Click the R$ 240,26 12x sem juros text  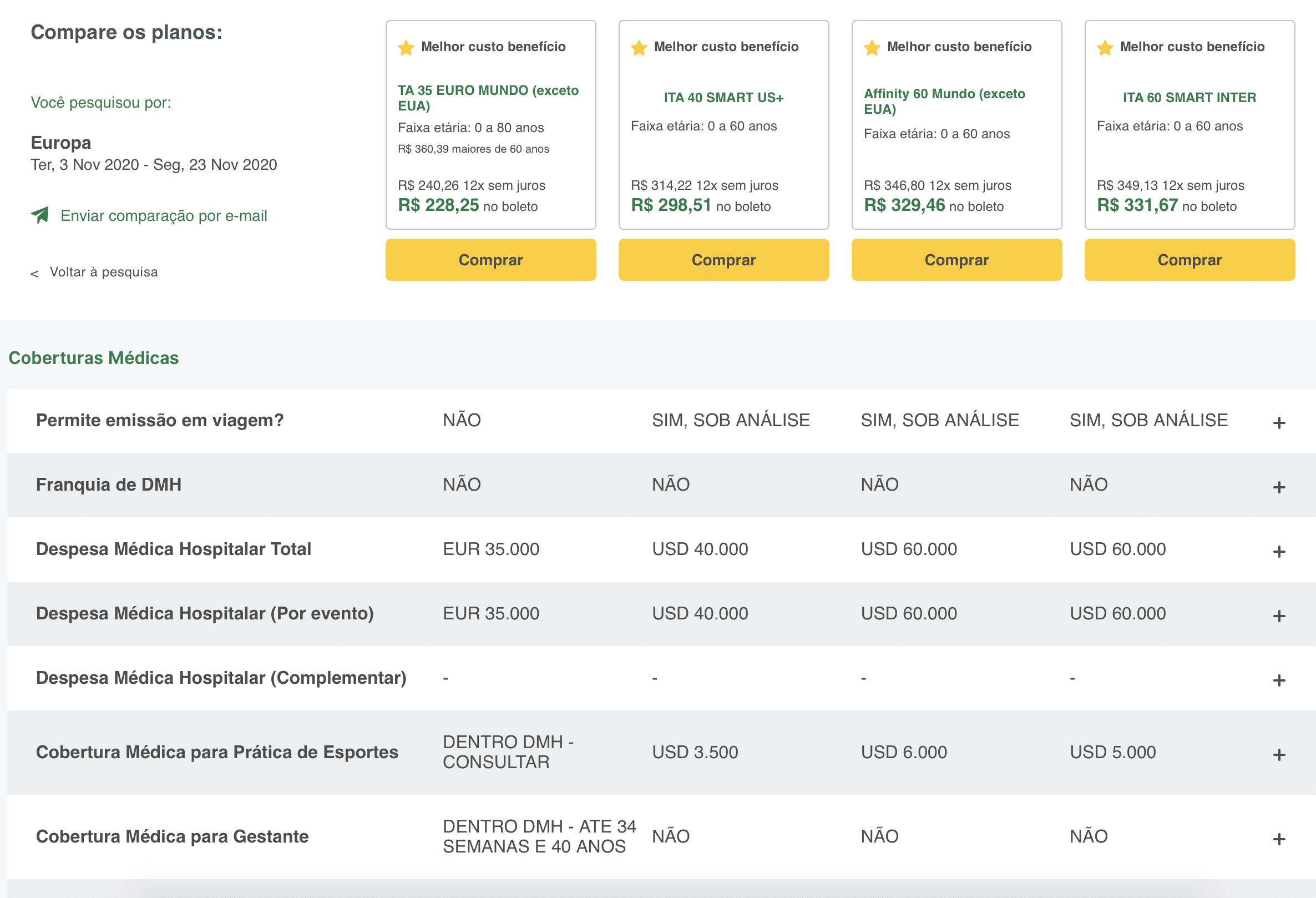(x=472, y=185)
